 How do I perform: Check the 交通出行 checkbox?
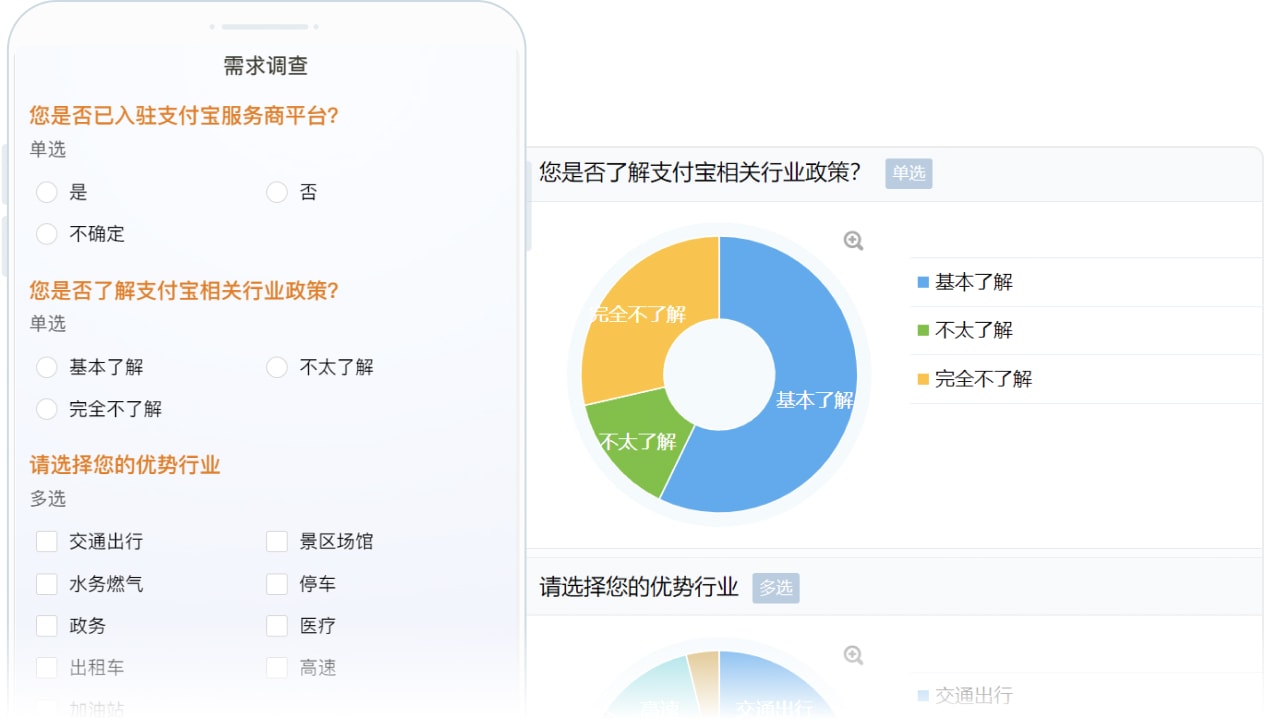tap(47, 541)
